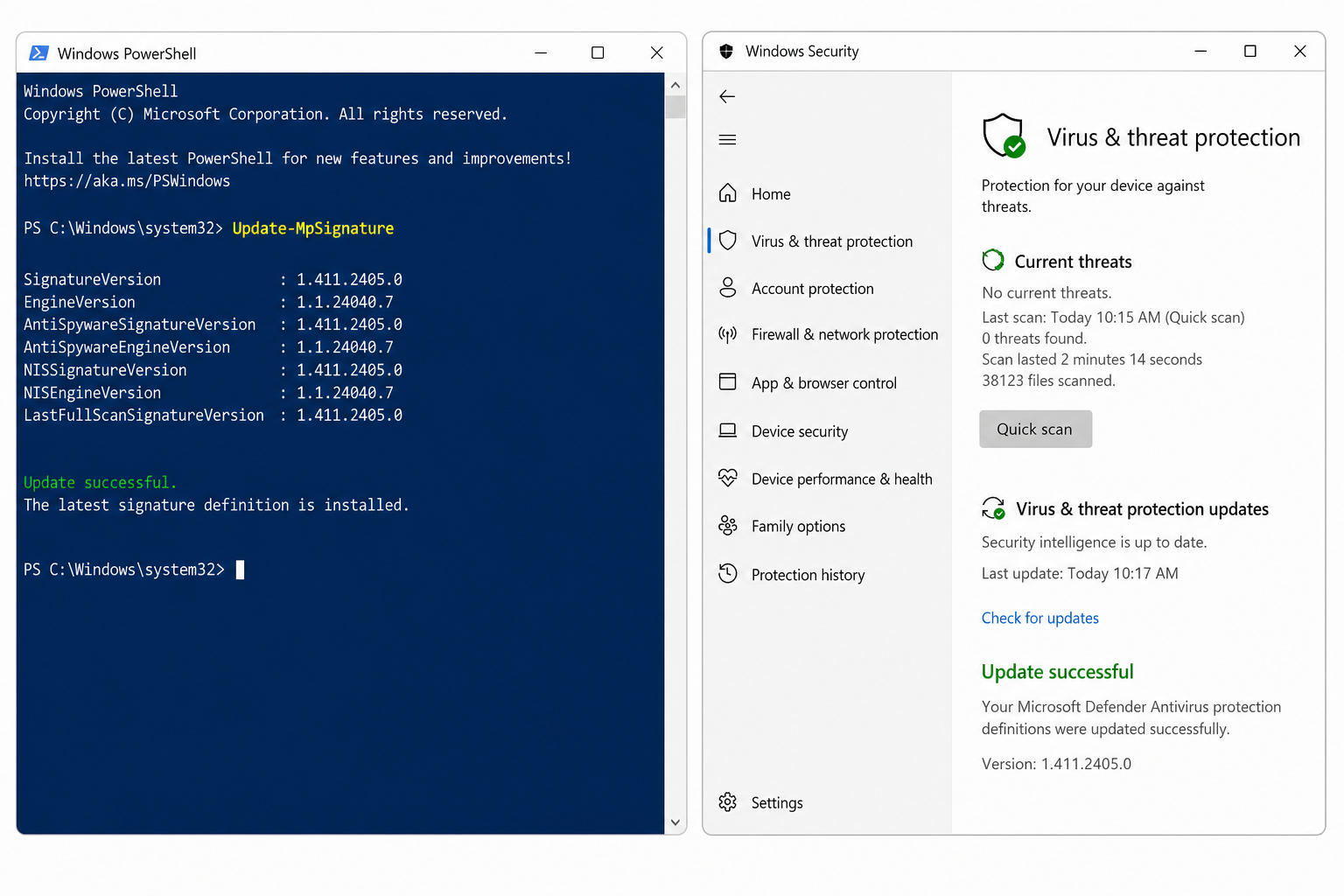Screen dimensions: 1344x896
Task: Click the NISEngineVersion output row
Action: [x=208, y=393]
